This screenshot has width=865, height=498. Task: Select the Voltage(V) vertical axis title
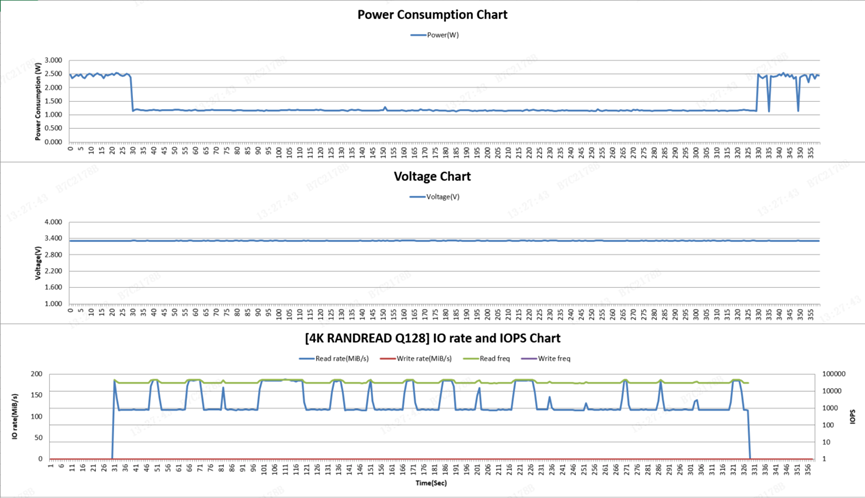pos(38,263)
